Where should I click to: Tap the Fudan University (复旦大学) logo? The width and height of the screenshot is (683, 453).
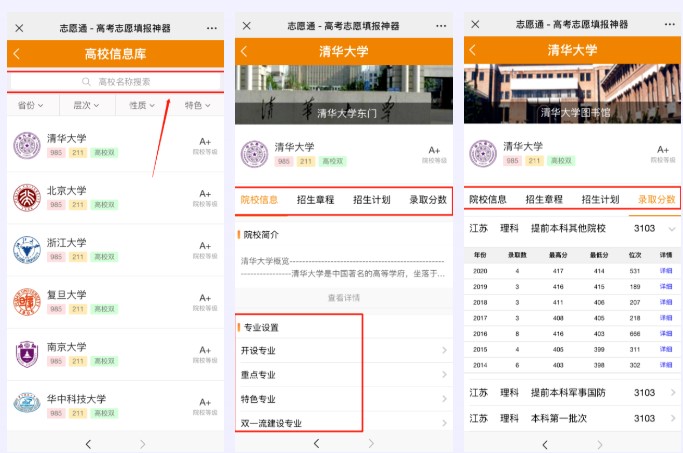click(x=26, y=301)
